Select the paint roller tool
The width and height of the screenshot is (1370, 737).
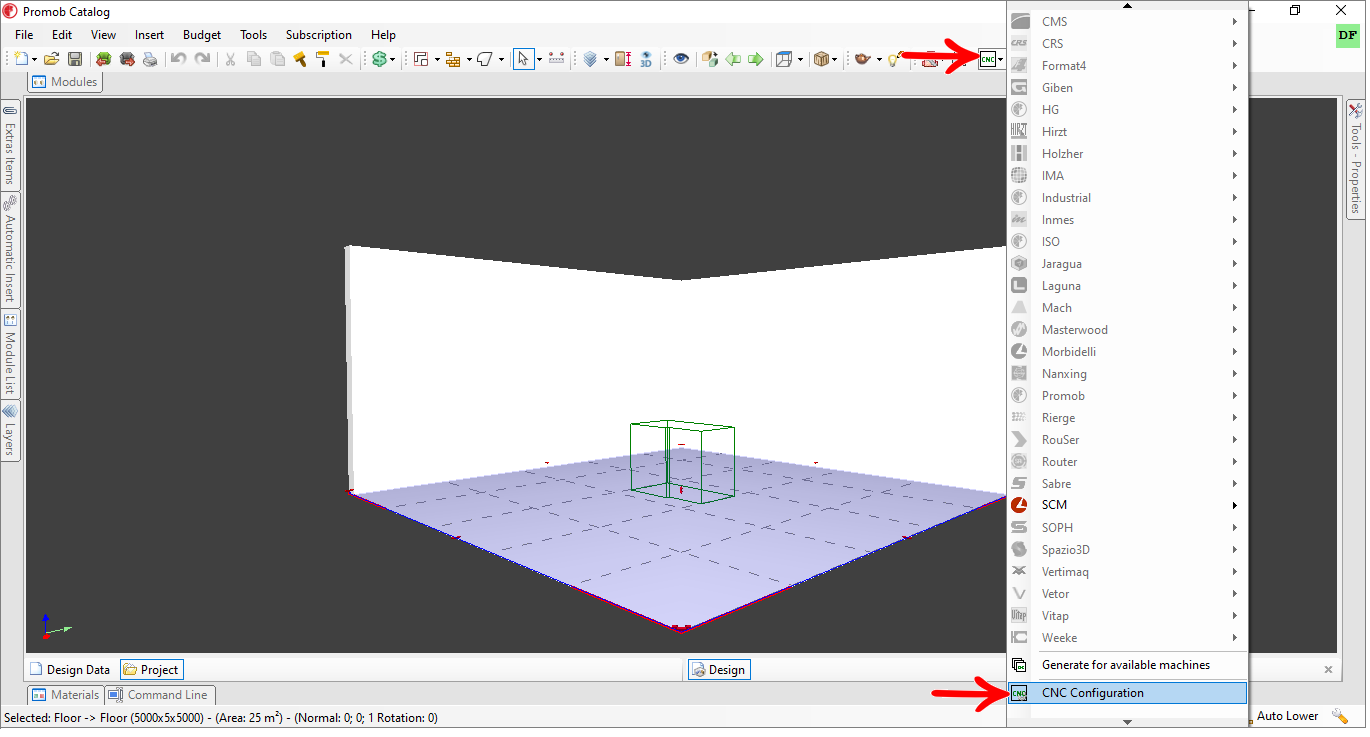(x=322, y=59)
